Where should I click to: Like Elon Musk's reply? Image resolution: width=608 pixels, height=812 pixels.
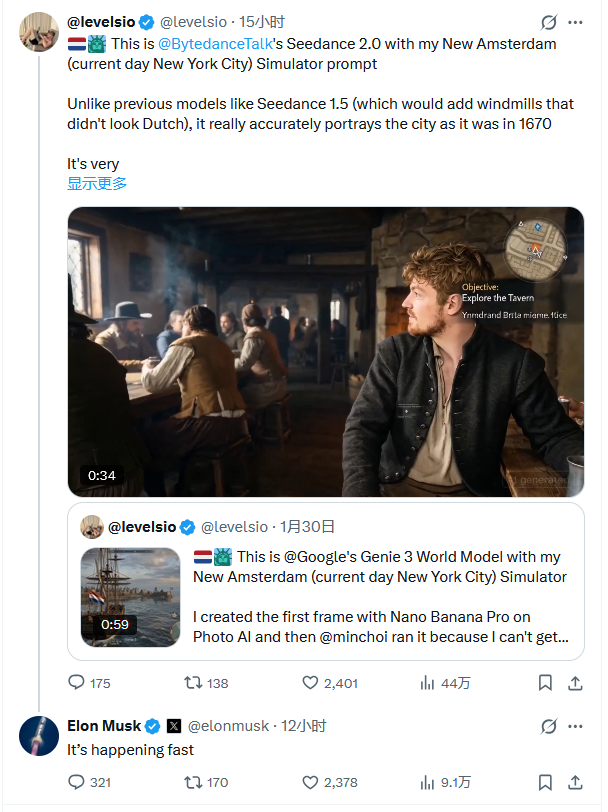[x=310, y=782]
